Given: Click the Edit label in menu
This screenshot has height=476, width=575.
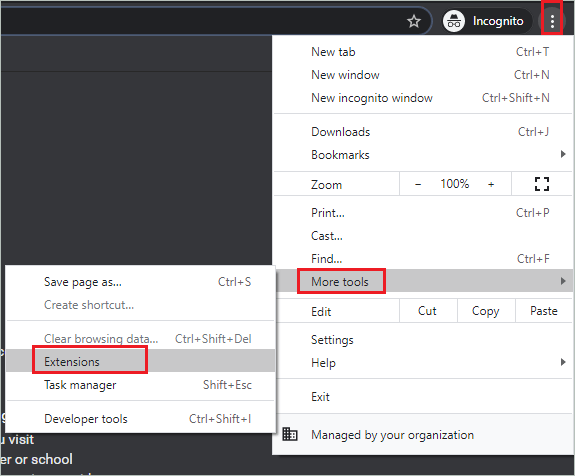Looking at the screenshot, I should tap(321, 312).
